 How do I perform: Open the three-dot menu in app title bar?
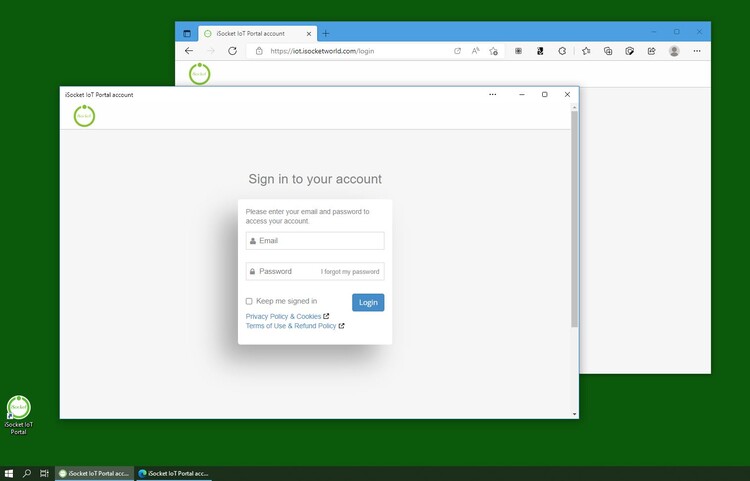tap(493, 95)
